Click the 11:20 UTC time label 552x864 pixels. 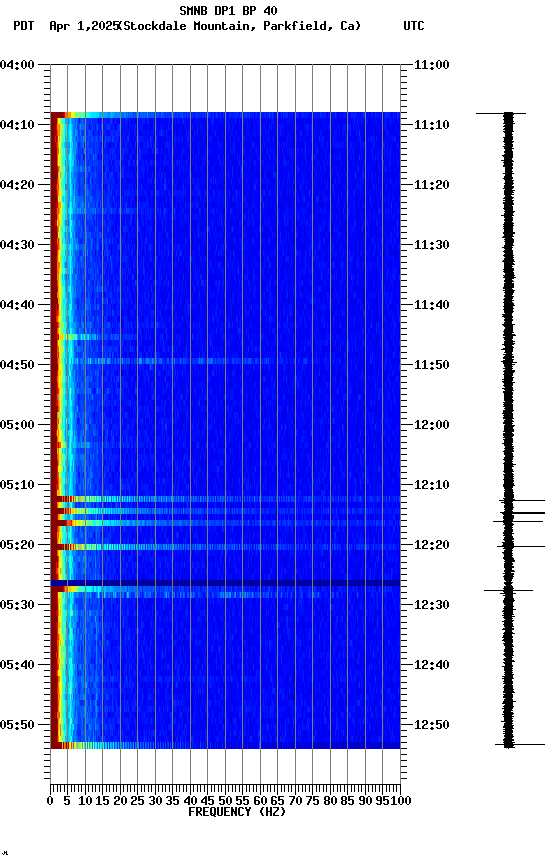click(432, 185)
